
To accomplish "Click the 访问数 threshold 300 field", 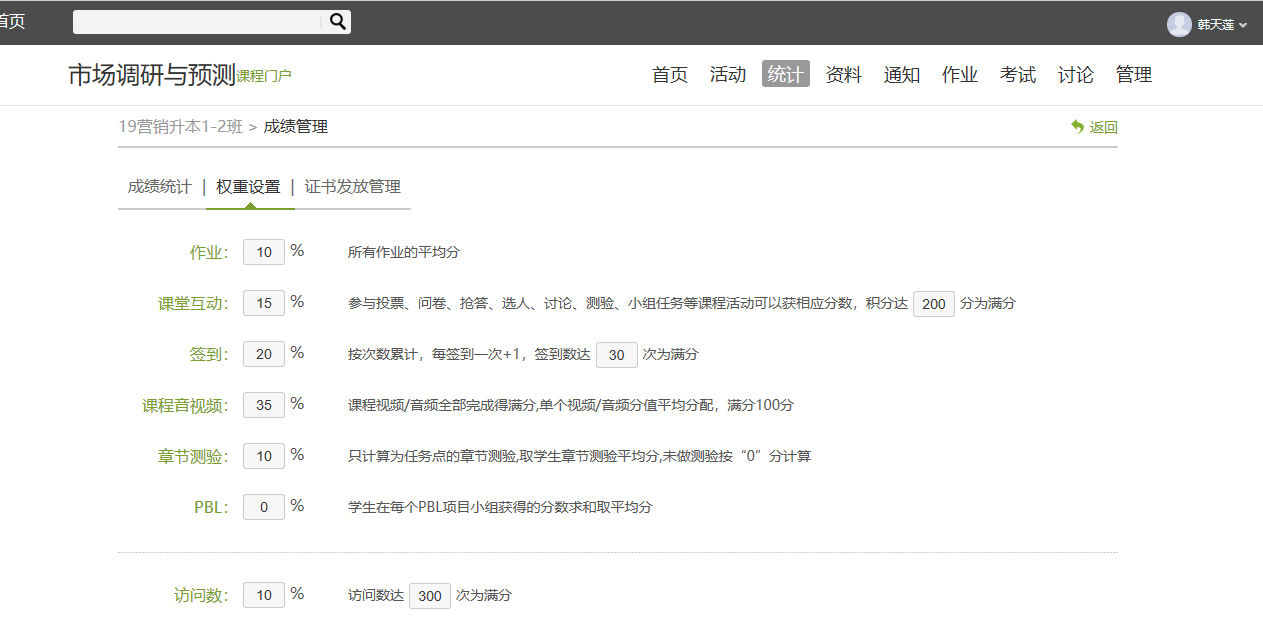I will 429,596.
